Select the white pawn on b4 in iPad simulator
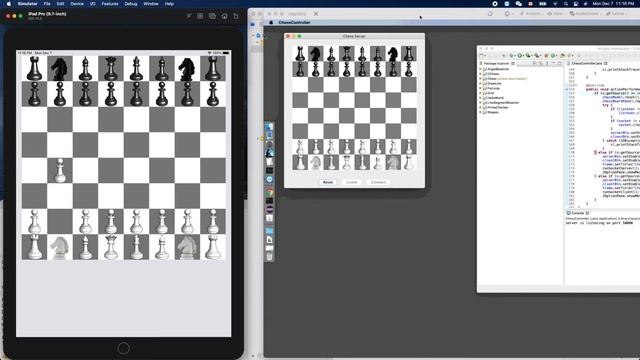Viewport: 640px width, 360px height. pos(60,171)
